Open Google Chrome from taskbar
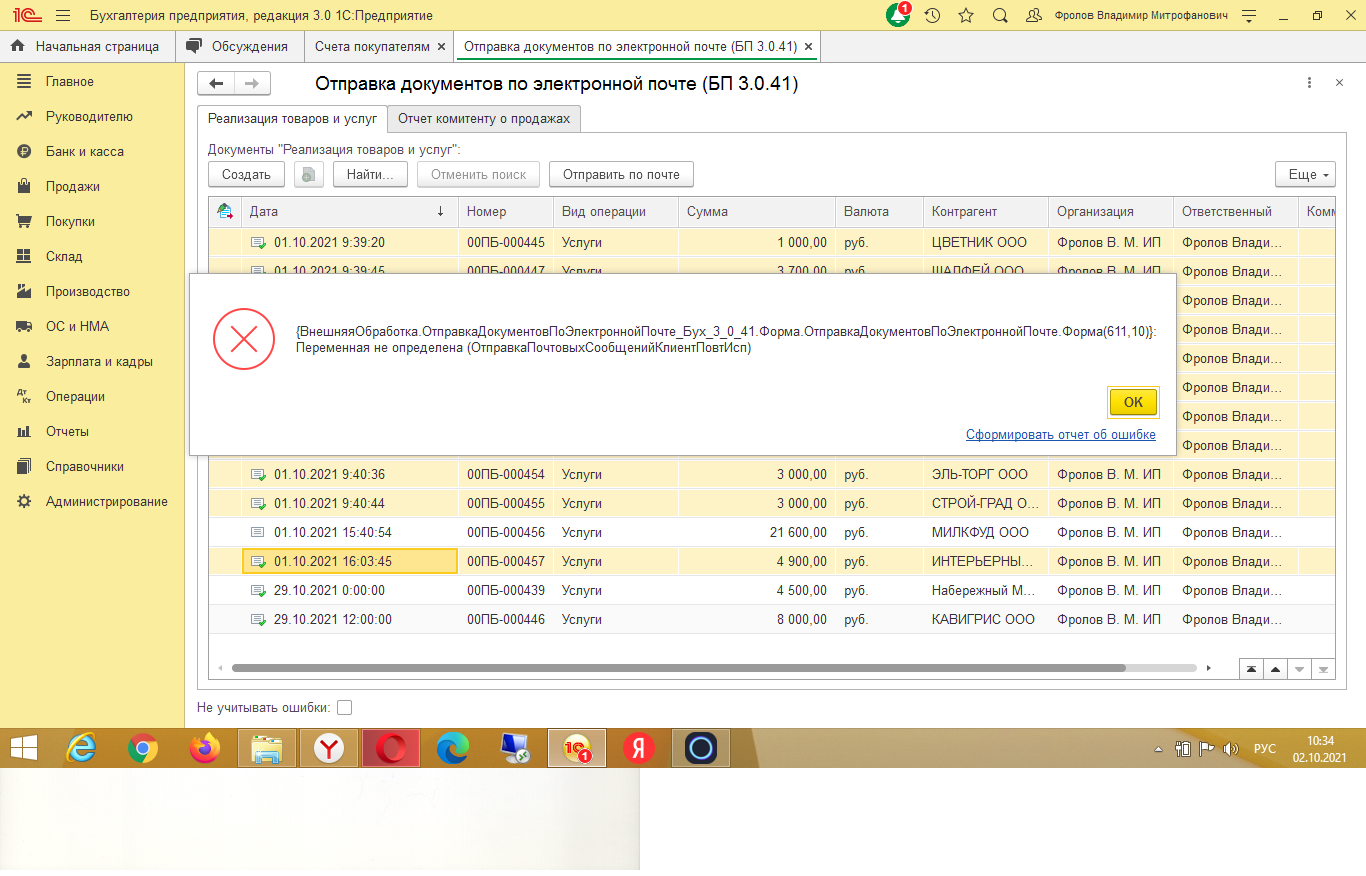1366x876 pixels. [x=143, y=748]
